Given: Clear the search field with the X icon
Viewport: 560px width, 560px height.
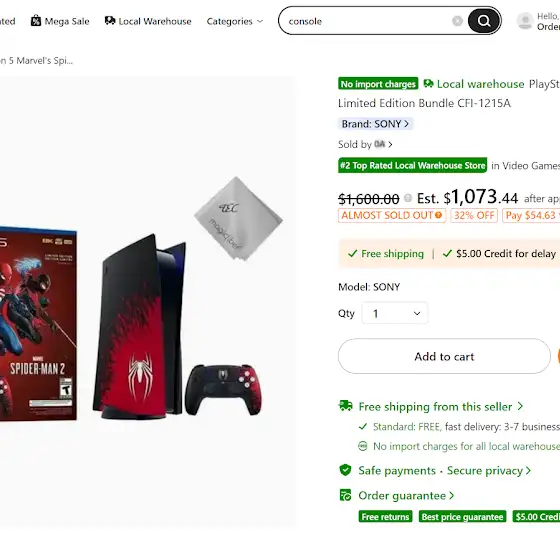Looking at the screenshot, I should click(457, 21).
